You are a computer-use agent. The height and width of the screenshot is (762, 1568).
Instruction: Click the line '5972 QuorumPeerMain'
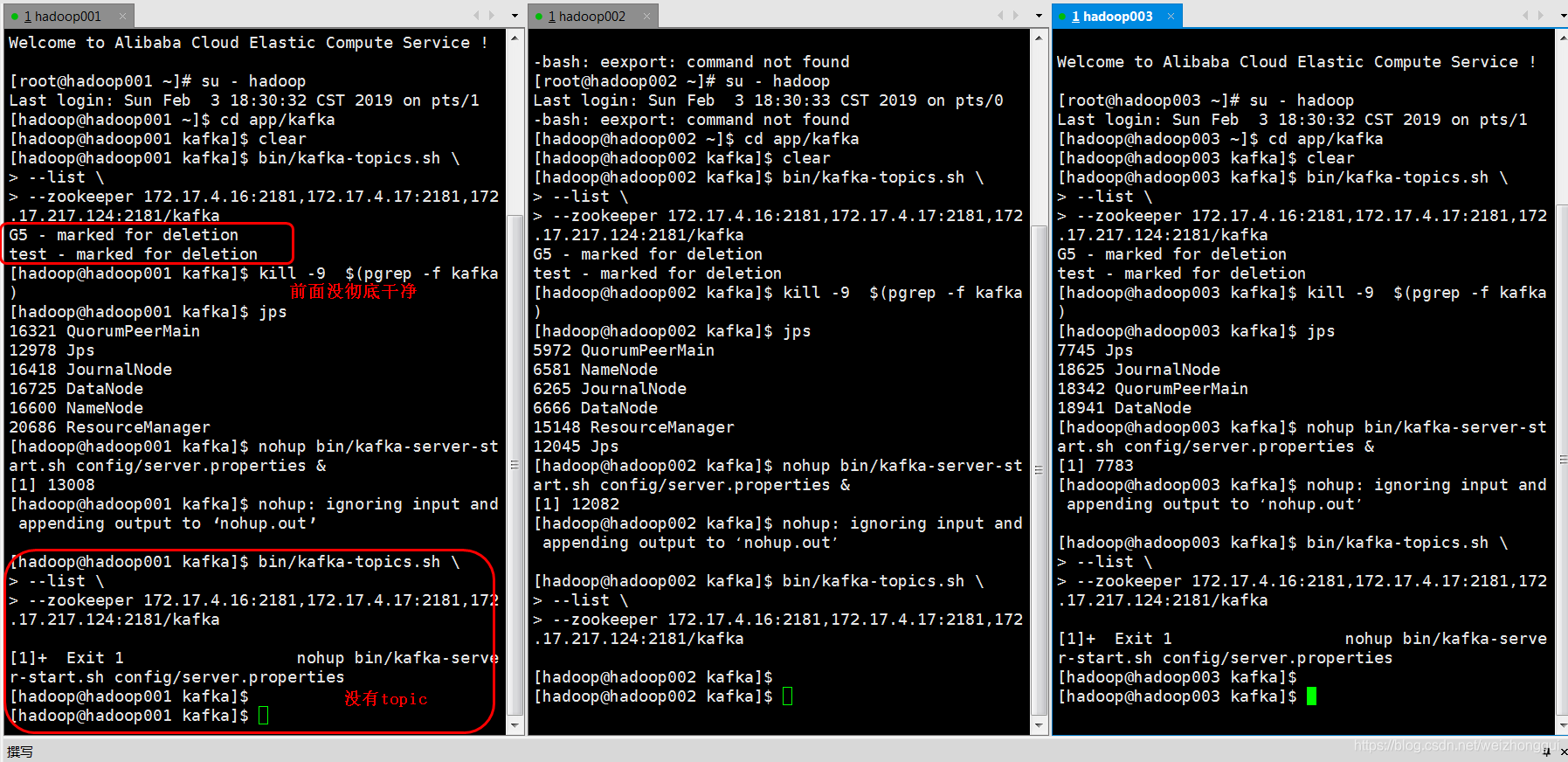624,350
